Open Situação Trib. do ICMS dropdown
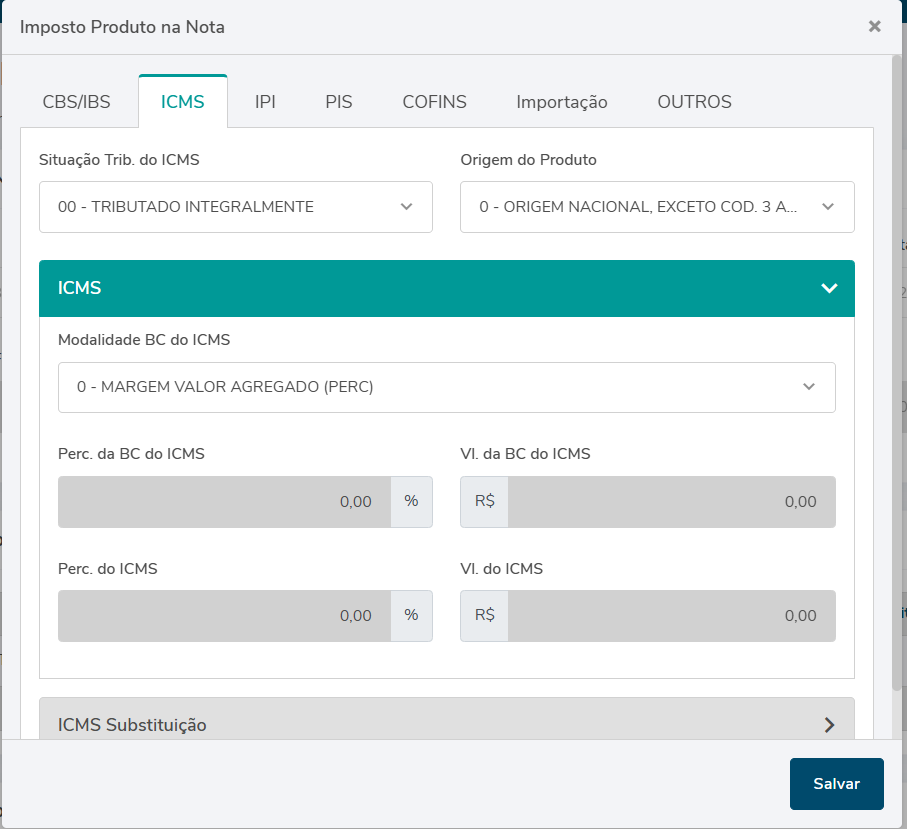Viewport: 907px width, 829px height. pos(236,207)
